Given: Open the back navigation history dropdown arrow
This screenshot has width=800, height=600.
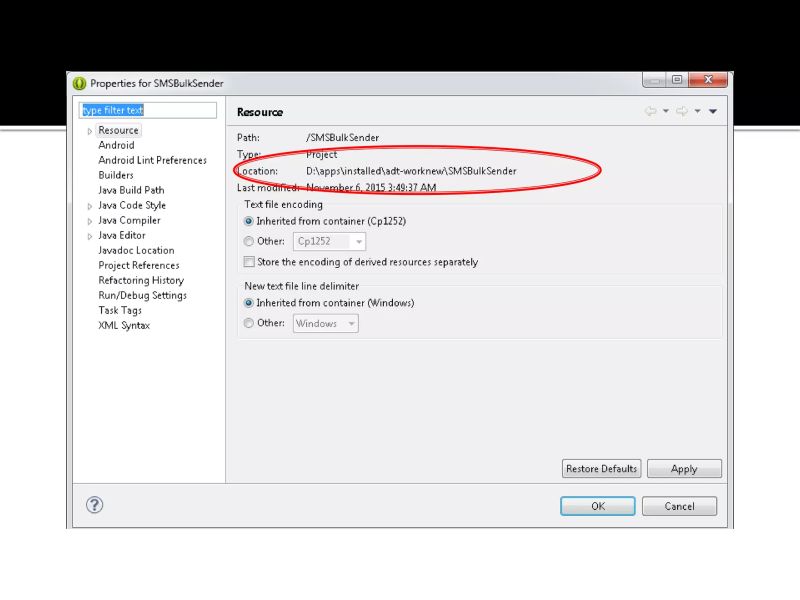Looking at the screenshot, I should pos(666,112).
